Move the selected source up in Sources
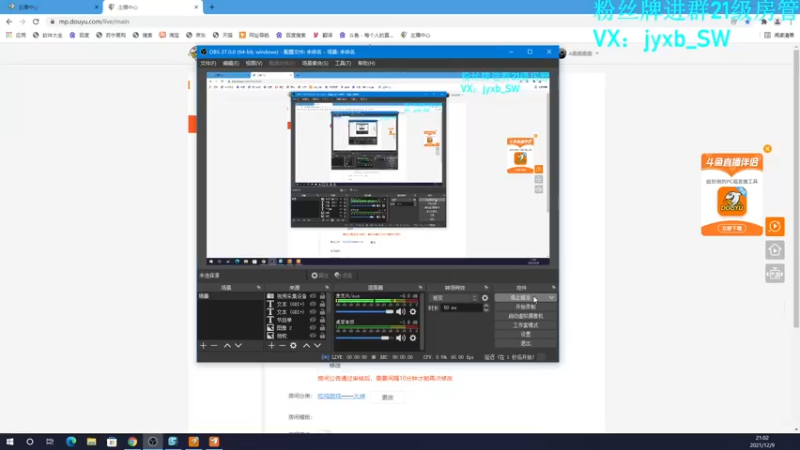 (x=306, y=345)
